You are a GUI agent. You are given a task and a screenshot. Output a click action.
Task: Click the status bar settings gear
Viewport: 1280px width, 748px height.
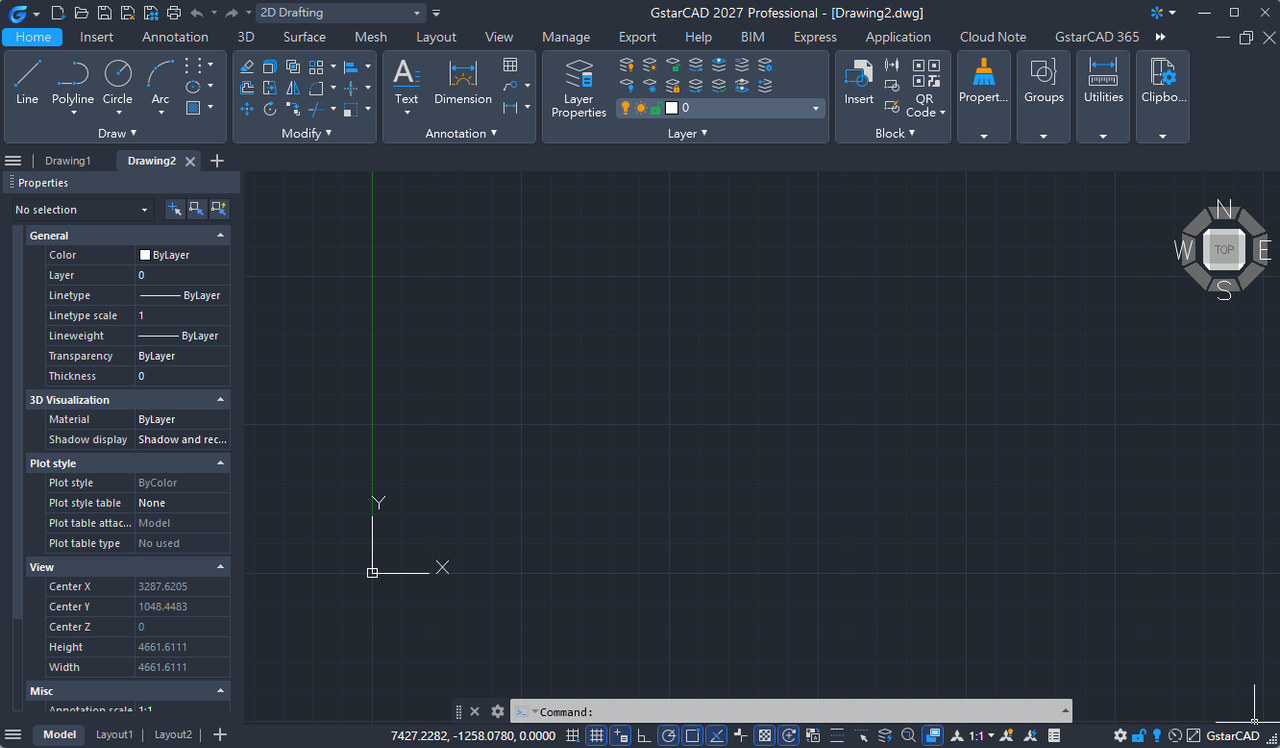pos(1120,736)
